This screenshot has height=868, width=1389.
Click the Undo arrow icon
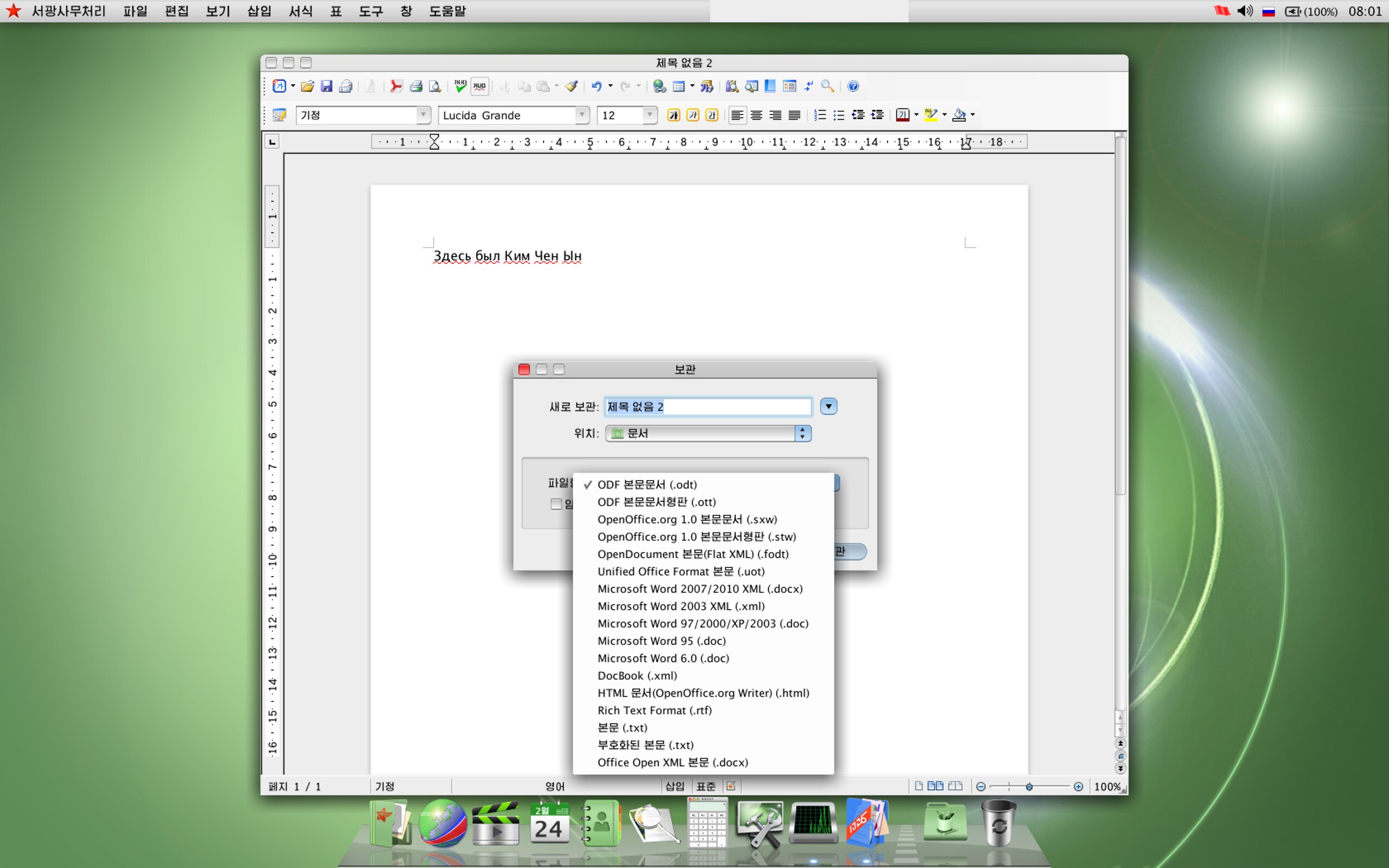click(597, 86)
